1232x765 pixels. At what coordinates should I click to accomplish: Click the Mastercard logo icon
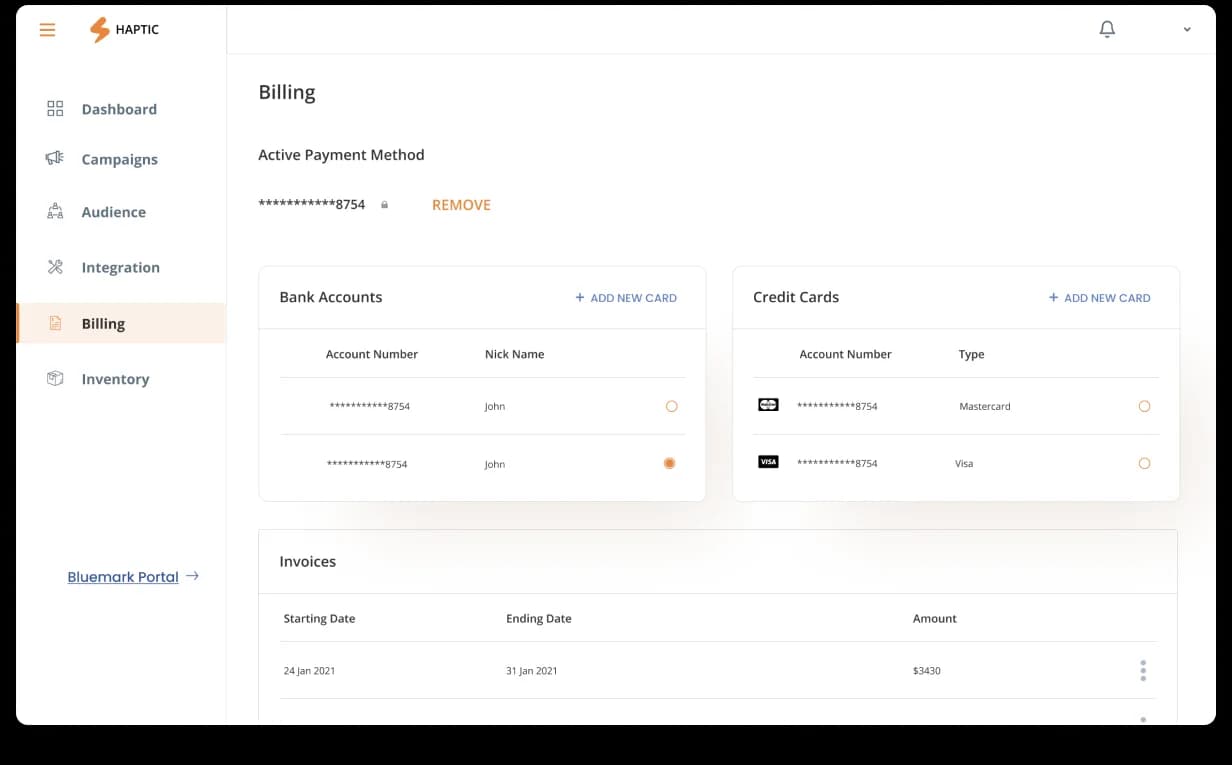(768, 405)
